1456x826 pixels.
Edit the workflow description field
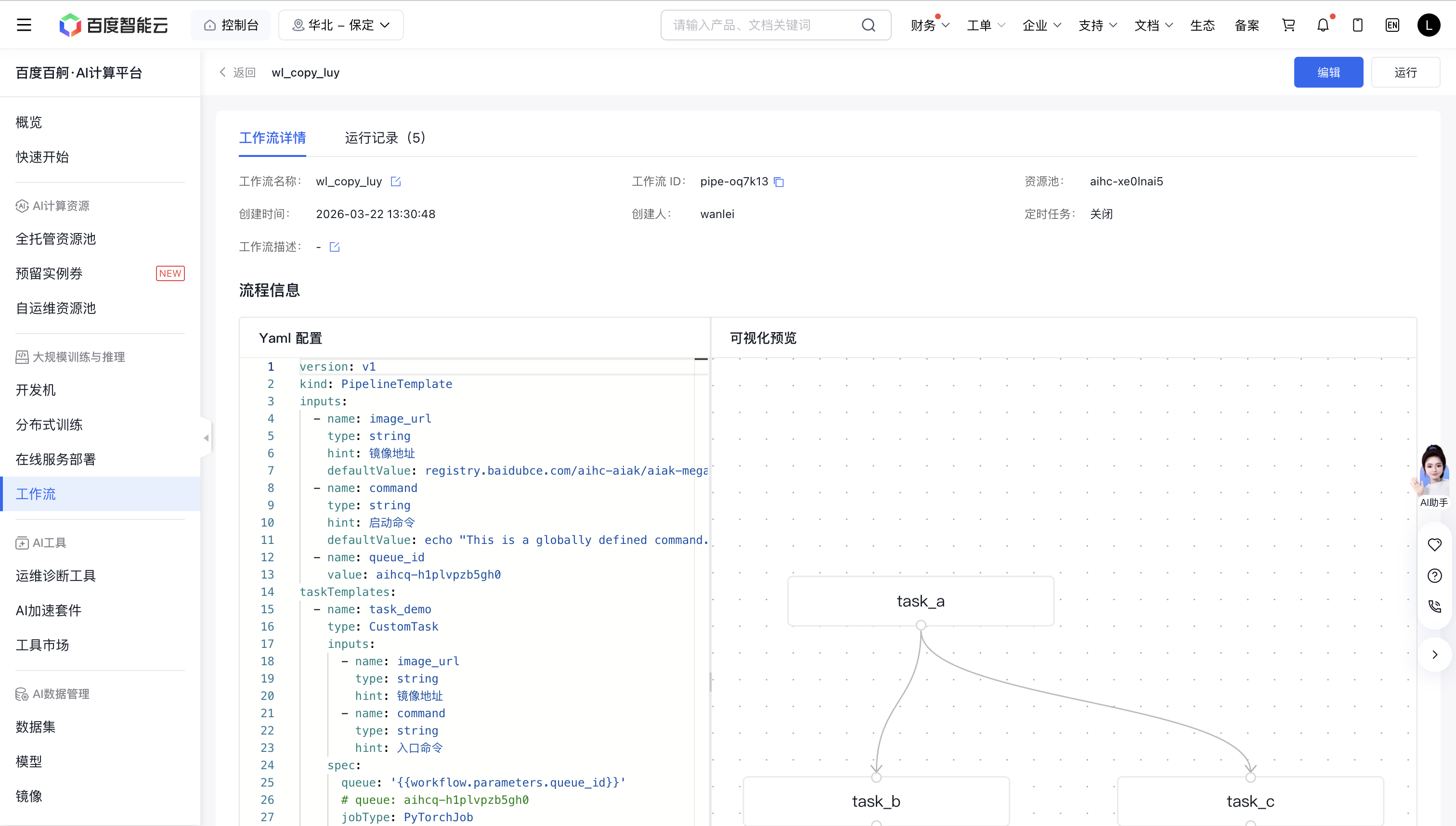click(x=334, y=247)
